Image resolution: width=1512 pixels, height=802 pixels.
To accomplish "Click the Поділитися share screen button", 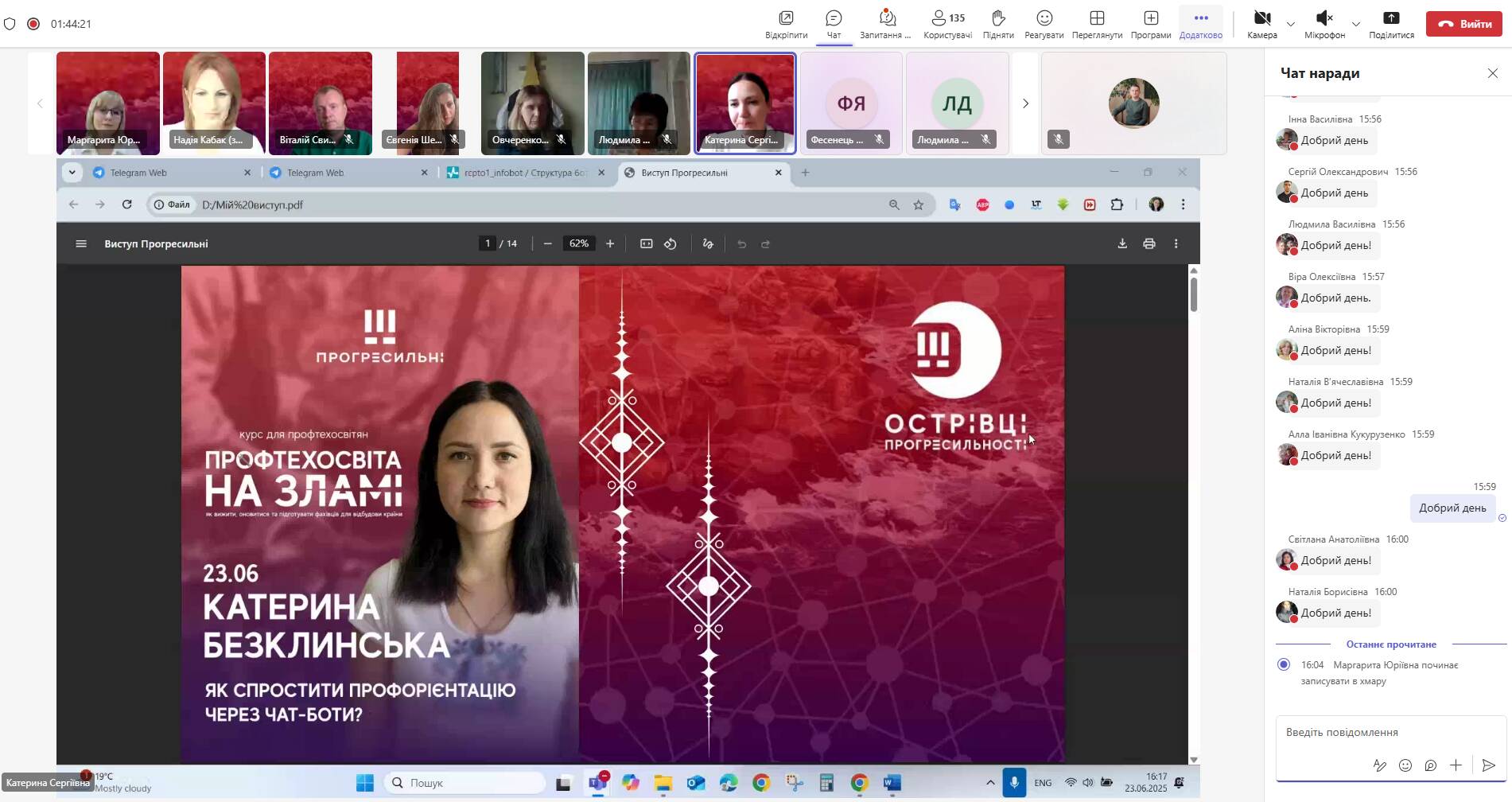I will point(1391,24).
